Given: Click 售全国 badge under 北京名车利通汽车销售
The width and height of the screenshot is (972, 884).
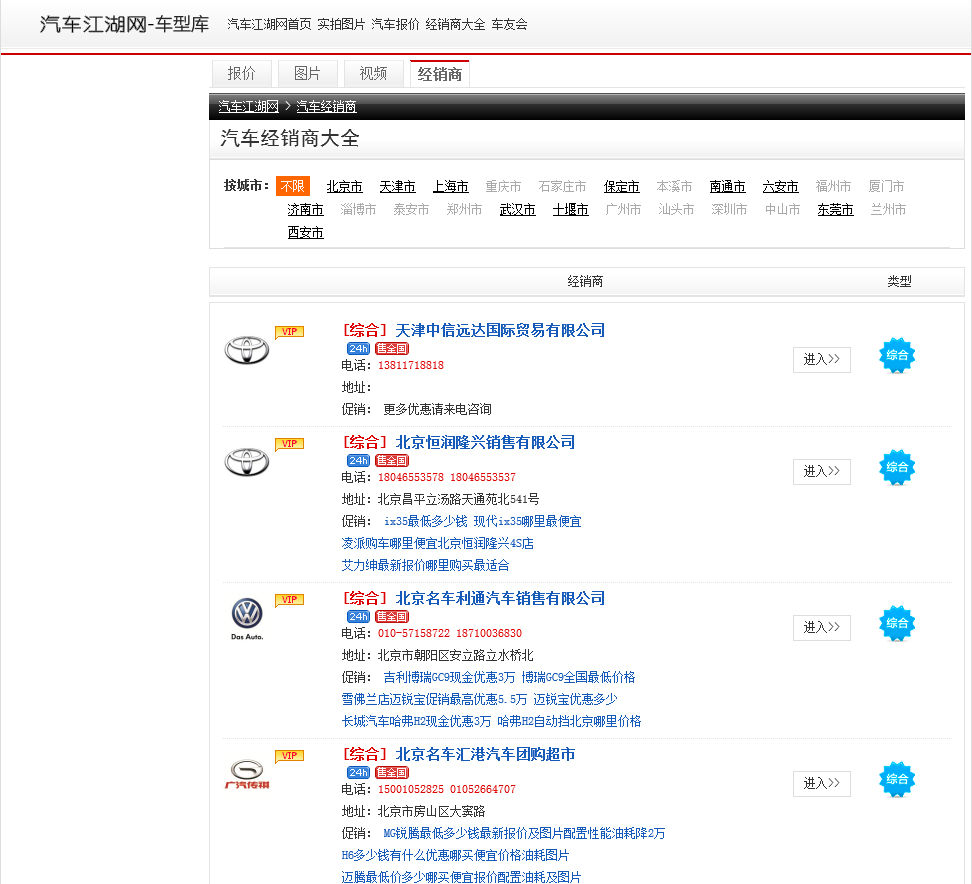Looking at the screenshot, I should click(x=392, y=617).
